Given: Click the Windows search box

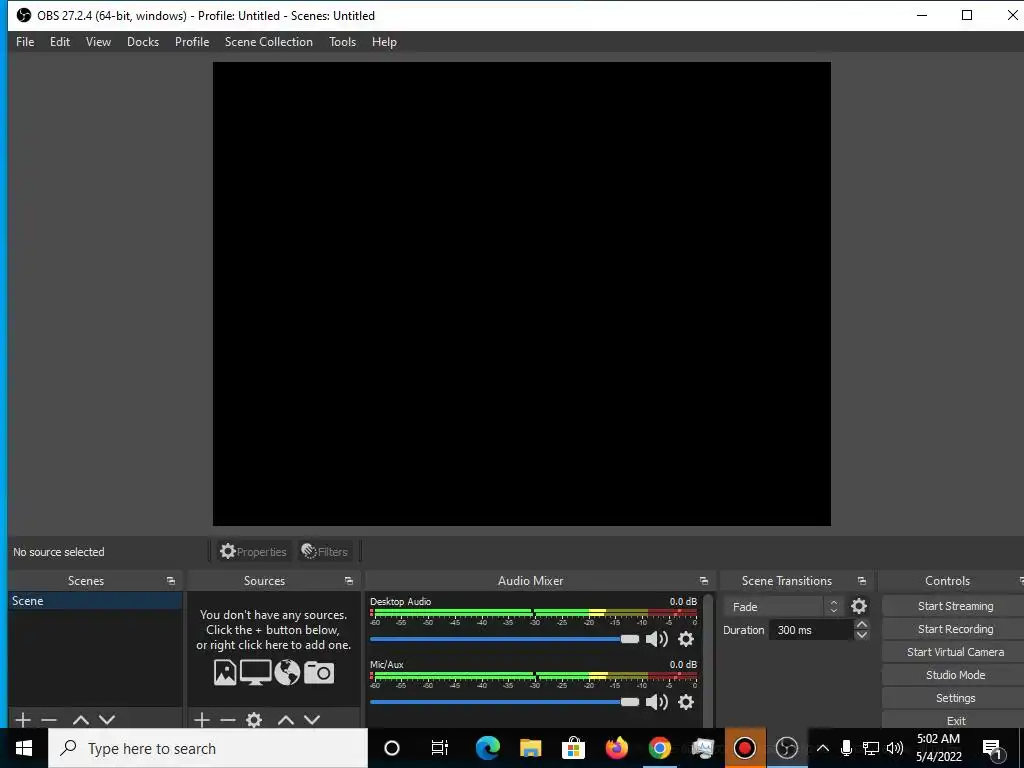Looking at the screenshot, I should pos(208,748).
